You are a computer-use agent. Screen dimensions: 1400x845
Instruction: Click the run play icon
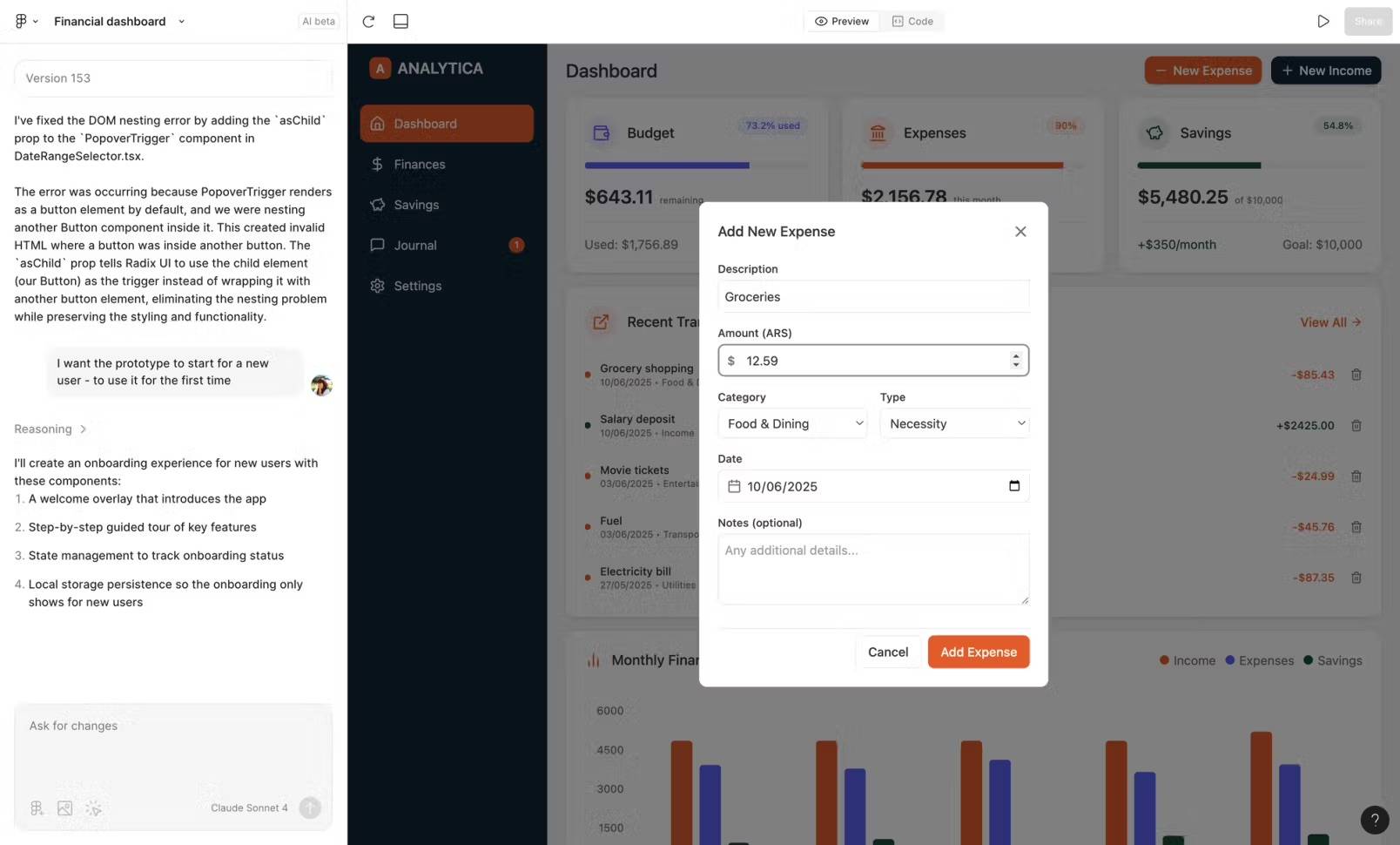point(1323,21)
